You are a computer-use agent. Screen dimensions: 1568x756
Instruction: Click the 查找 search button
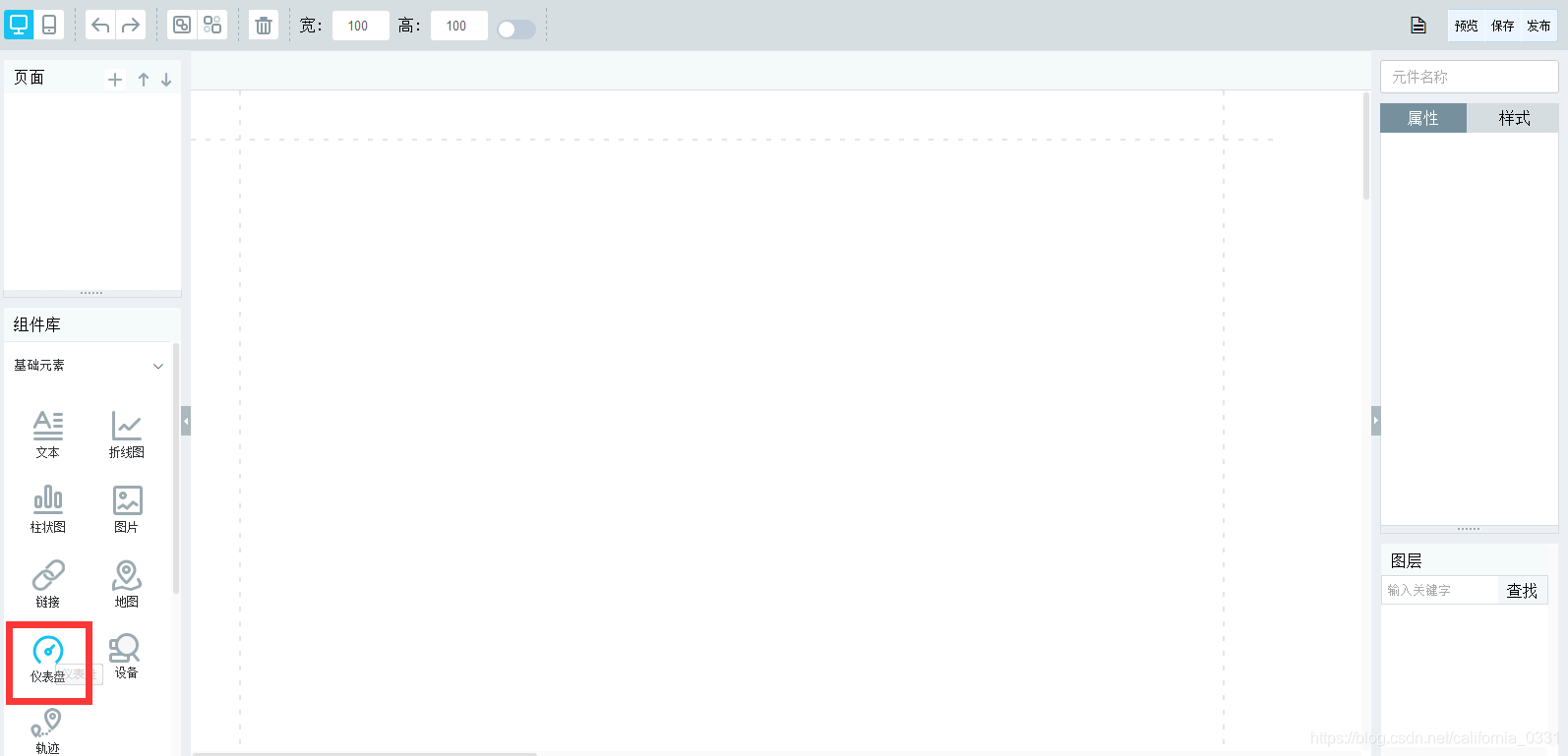pyautogui.click(x=1522, y=590)
